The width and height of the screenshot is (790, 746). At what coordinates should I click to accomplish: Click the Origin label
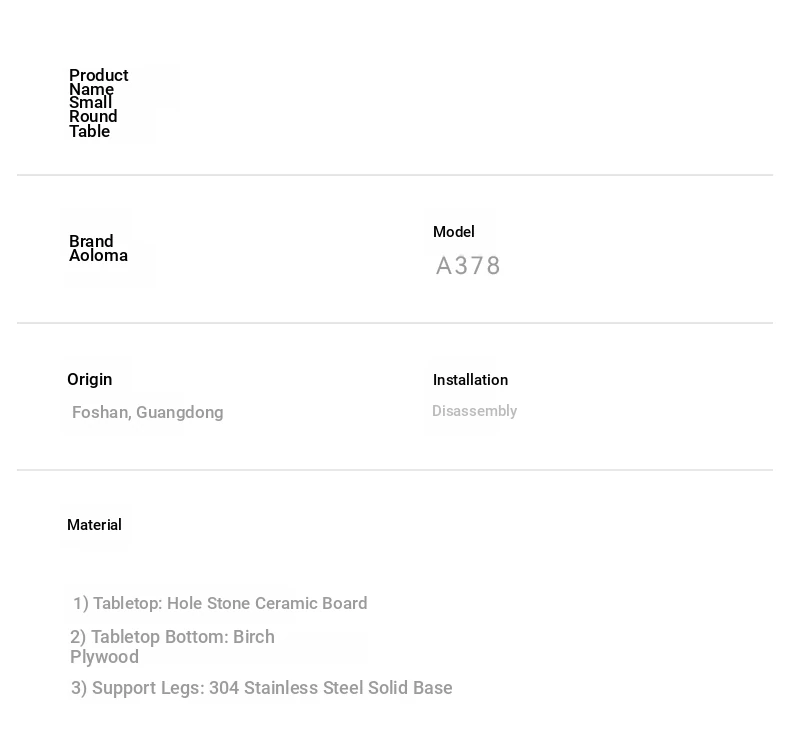click(90, 379)
